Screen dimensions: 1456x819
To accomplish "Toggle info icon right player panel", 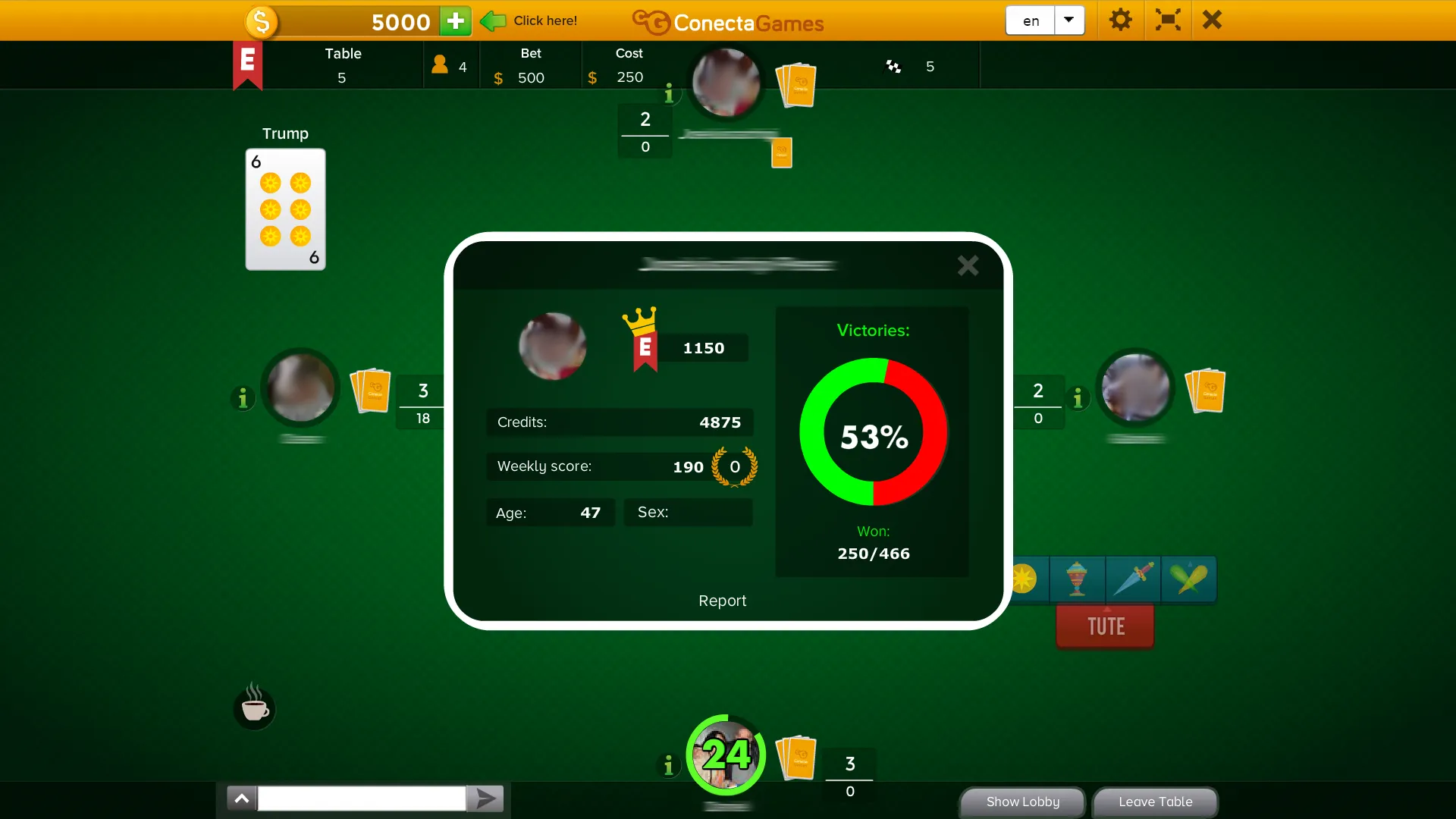I will click(x=1079, y=391).
